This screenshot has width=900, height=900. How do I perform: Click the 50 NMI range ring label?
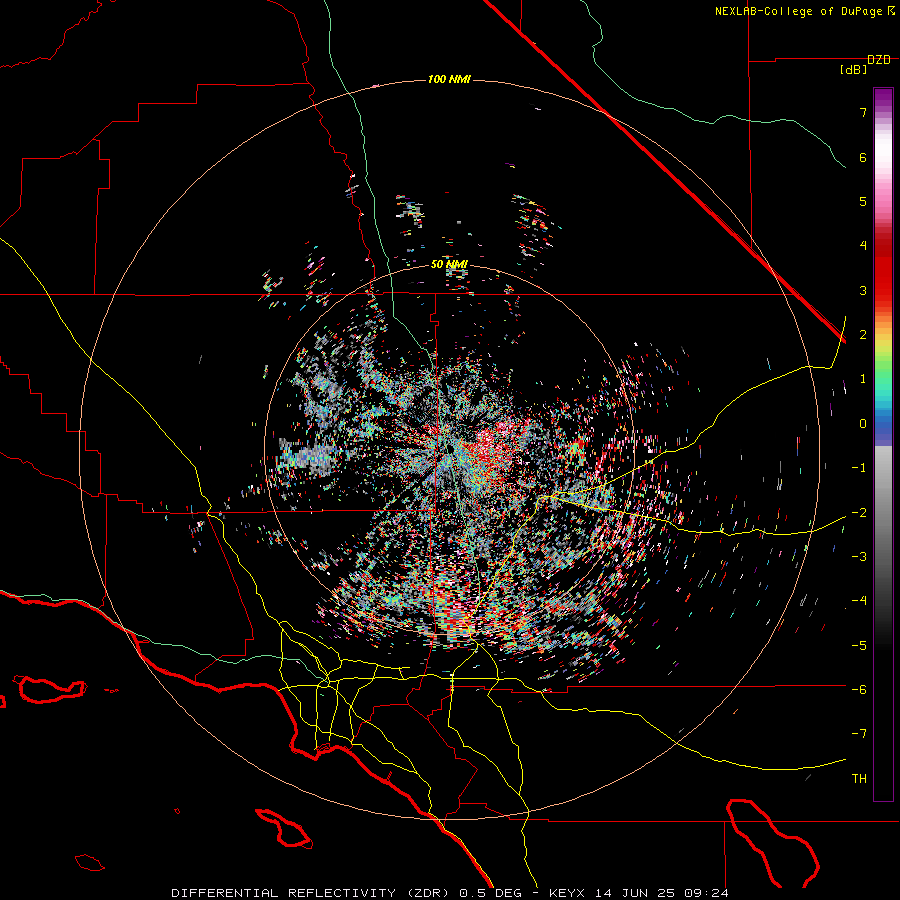point(449,264)
